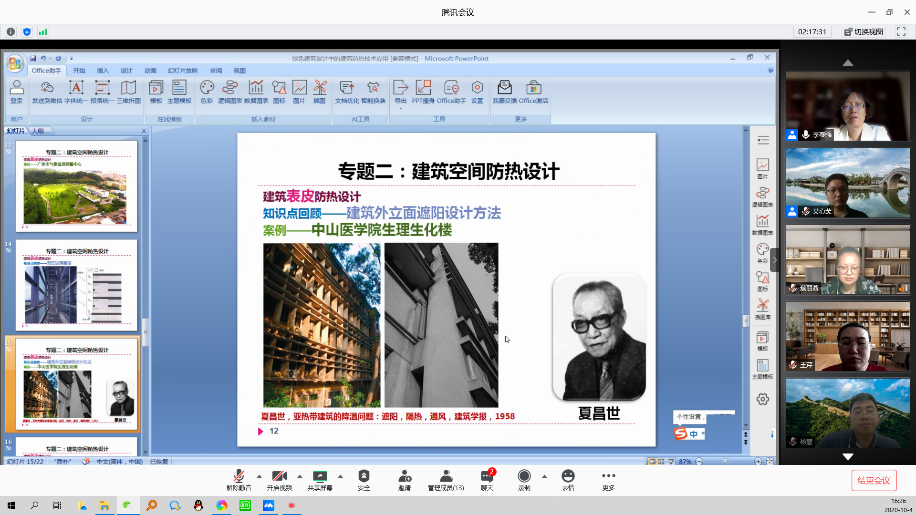Open the manage members panel
Viewport: 916px width, 515px height.
point(445,478)
